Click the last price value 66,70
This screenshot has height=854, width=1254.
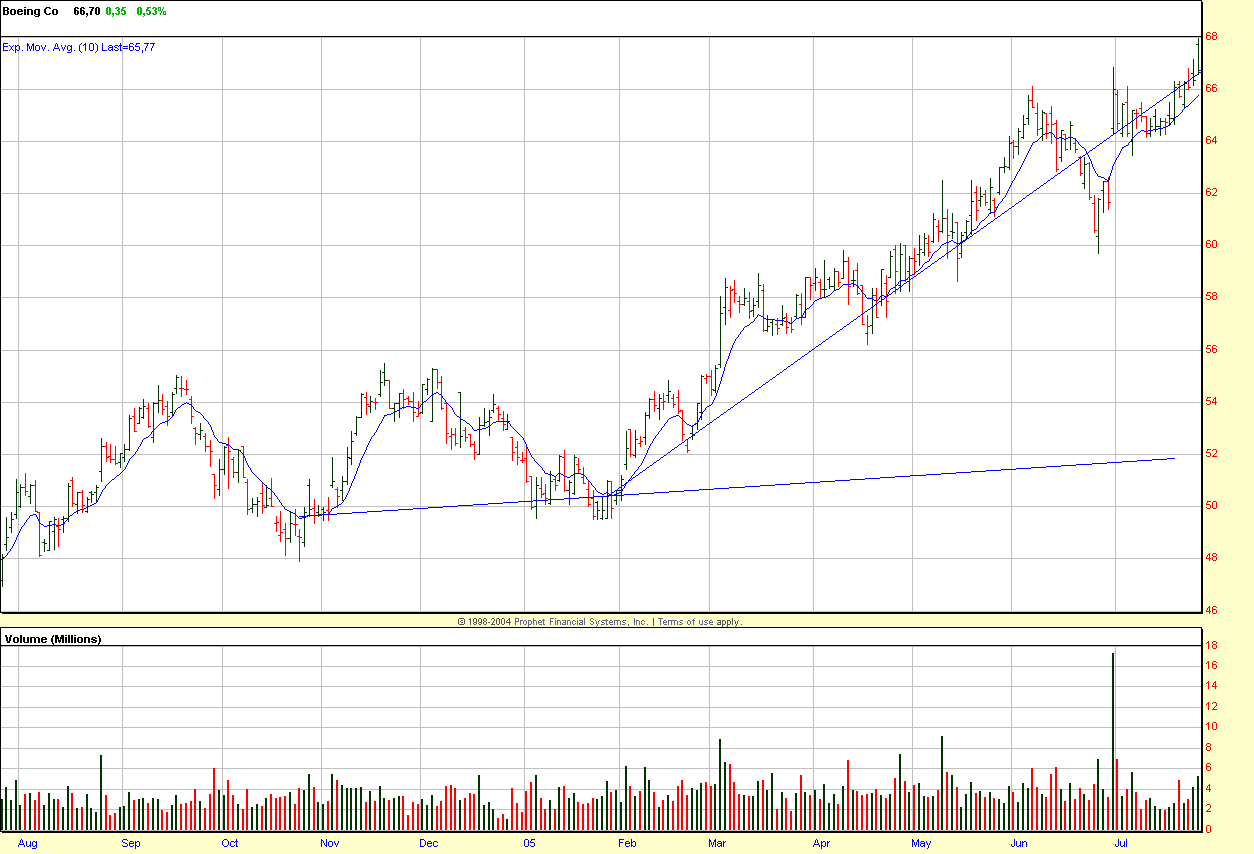coord(86,11)
